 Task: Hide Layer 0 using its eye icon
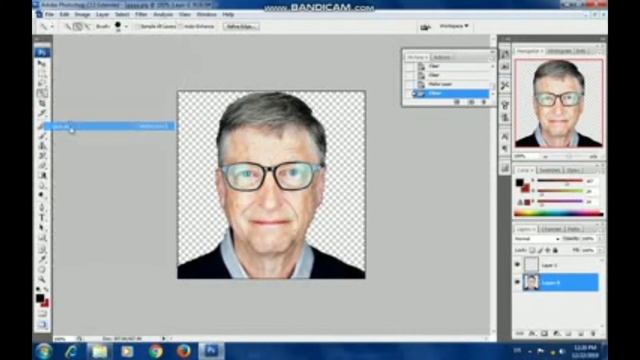[x=517, y=282]
